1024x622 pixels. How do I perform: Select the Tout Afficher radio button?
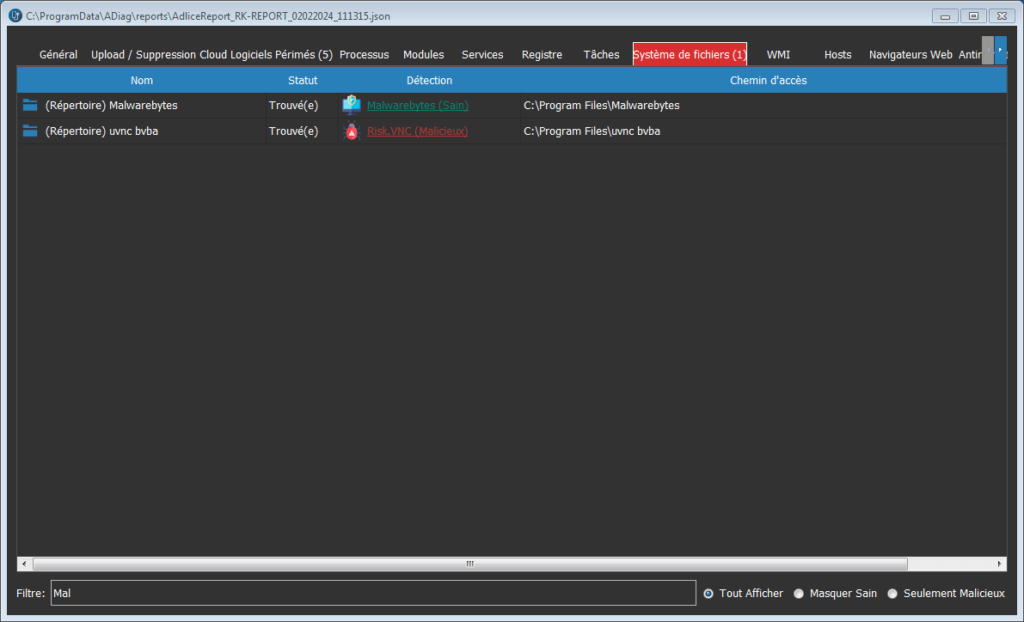pyautogui.click(x=709, y=593)
